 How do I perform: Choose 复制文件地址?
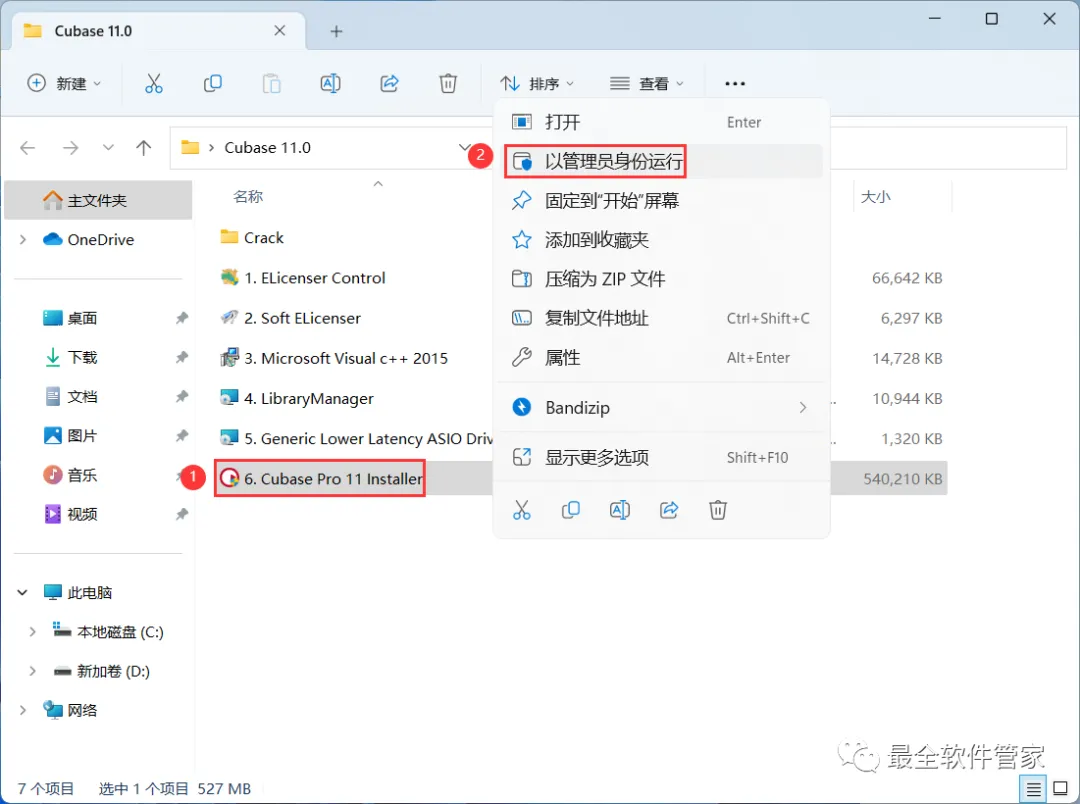[x=661, y=318]
